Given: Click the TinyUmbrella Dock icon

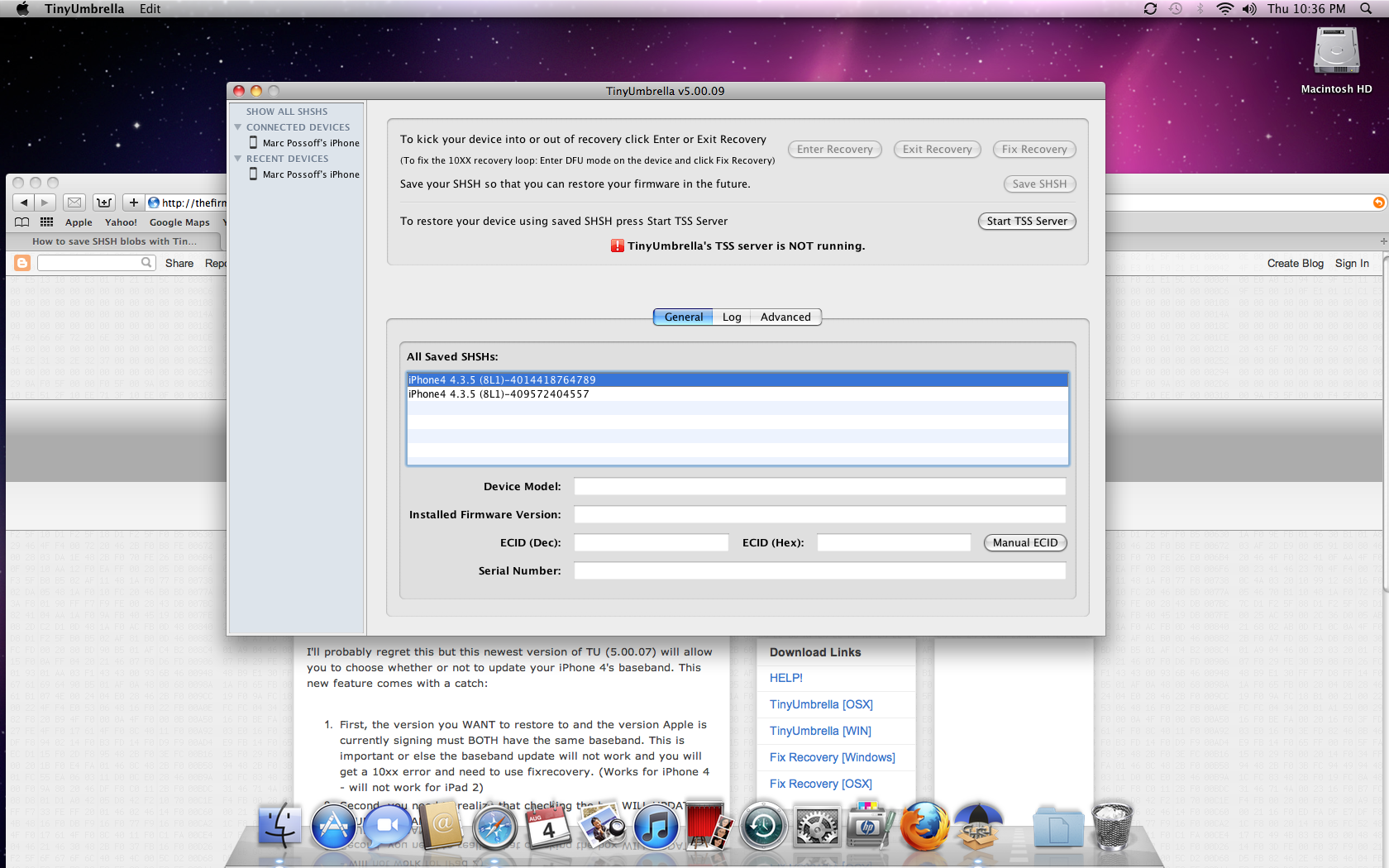Looking at the screenshot, I should coord(978,826).
